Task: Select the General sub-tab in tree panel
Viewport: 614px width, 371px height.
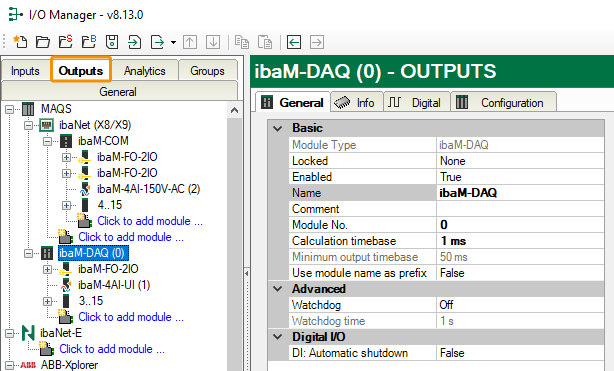Action: coord(118,92)
